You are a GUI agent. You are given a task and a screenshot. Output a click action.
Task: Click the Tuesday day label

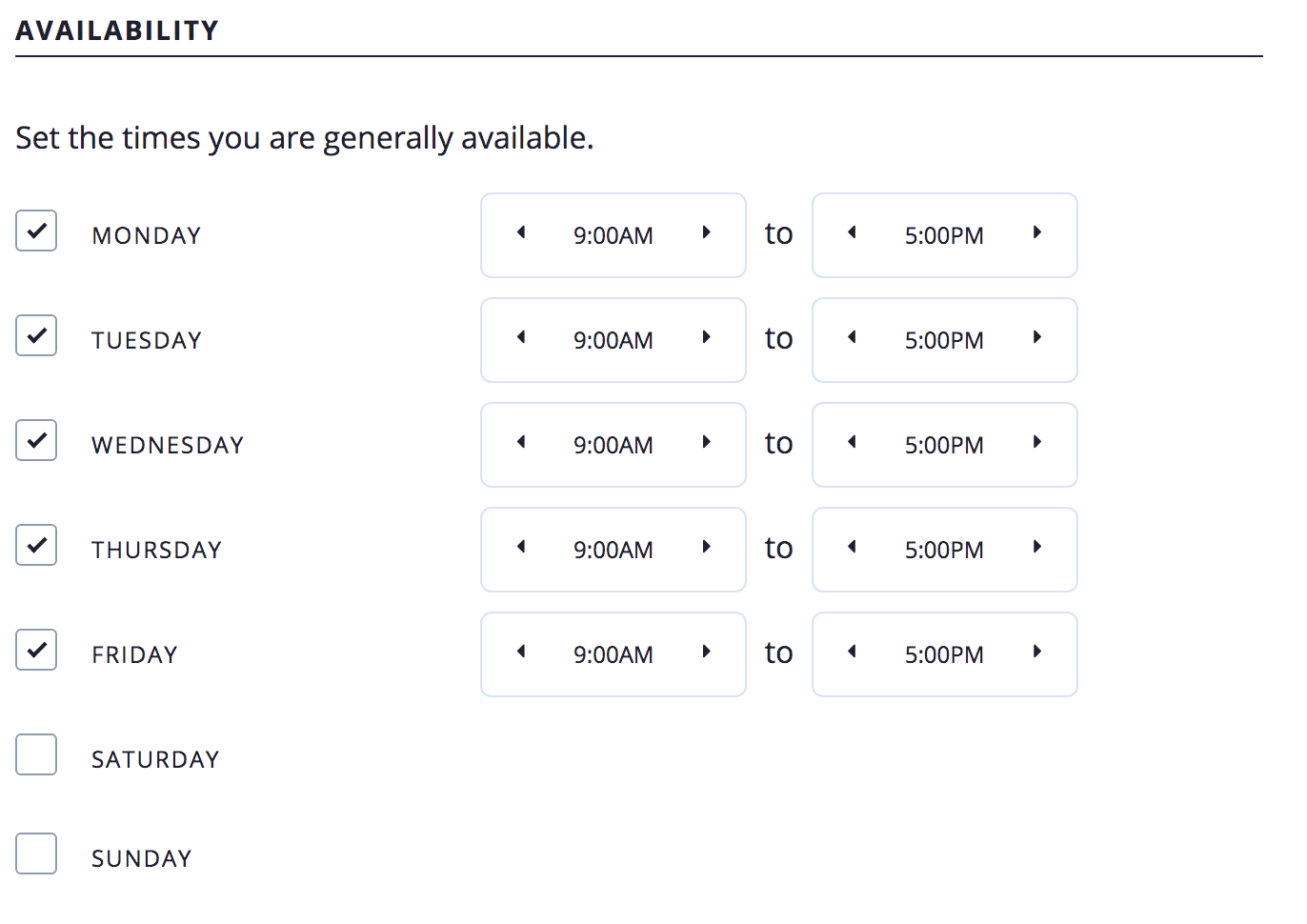point(147,340)
